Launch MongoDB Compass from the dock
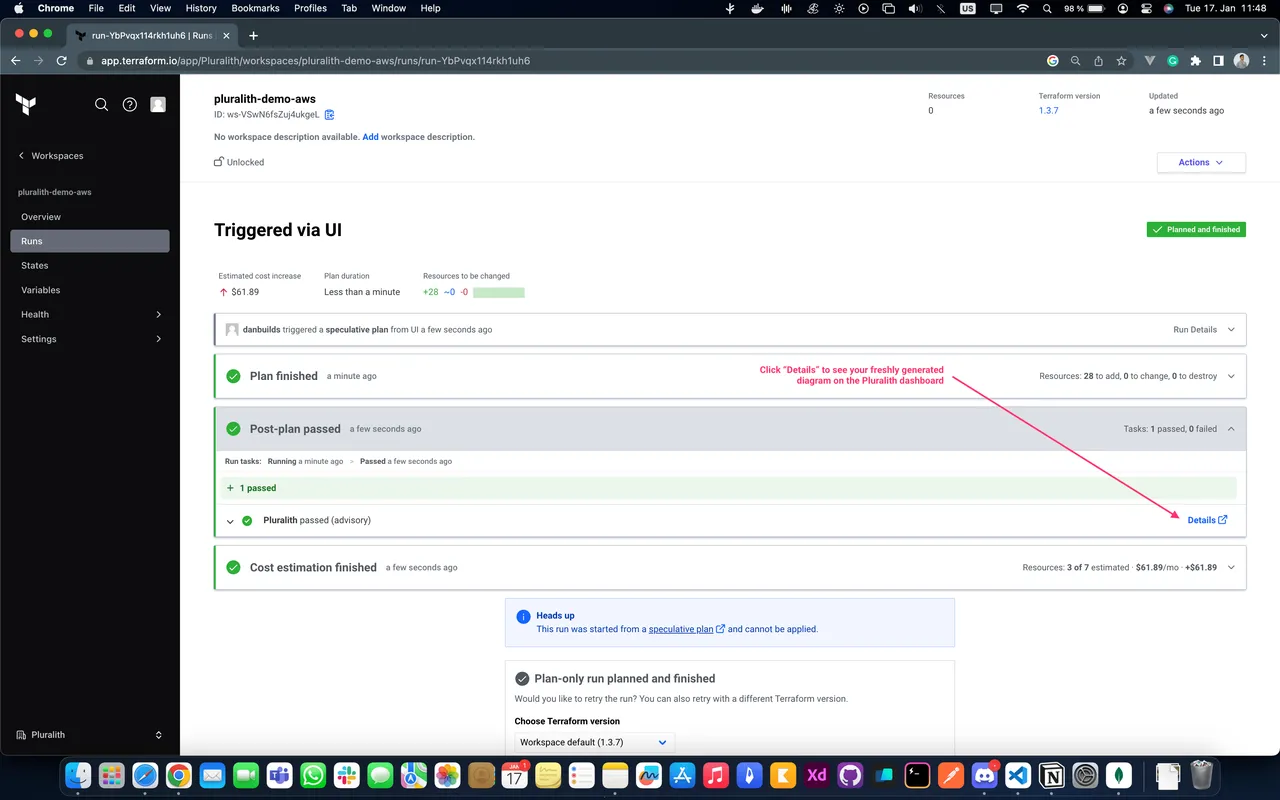Viewport: 1280px width, 800px height. [1118, 775]
